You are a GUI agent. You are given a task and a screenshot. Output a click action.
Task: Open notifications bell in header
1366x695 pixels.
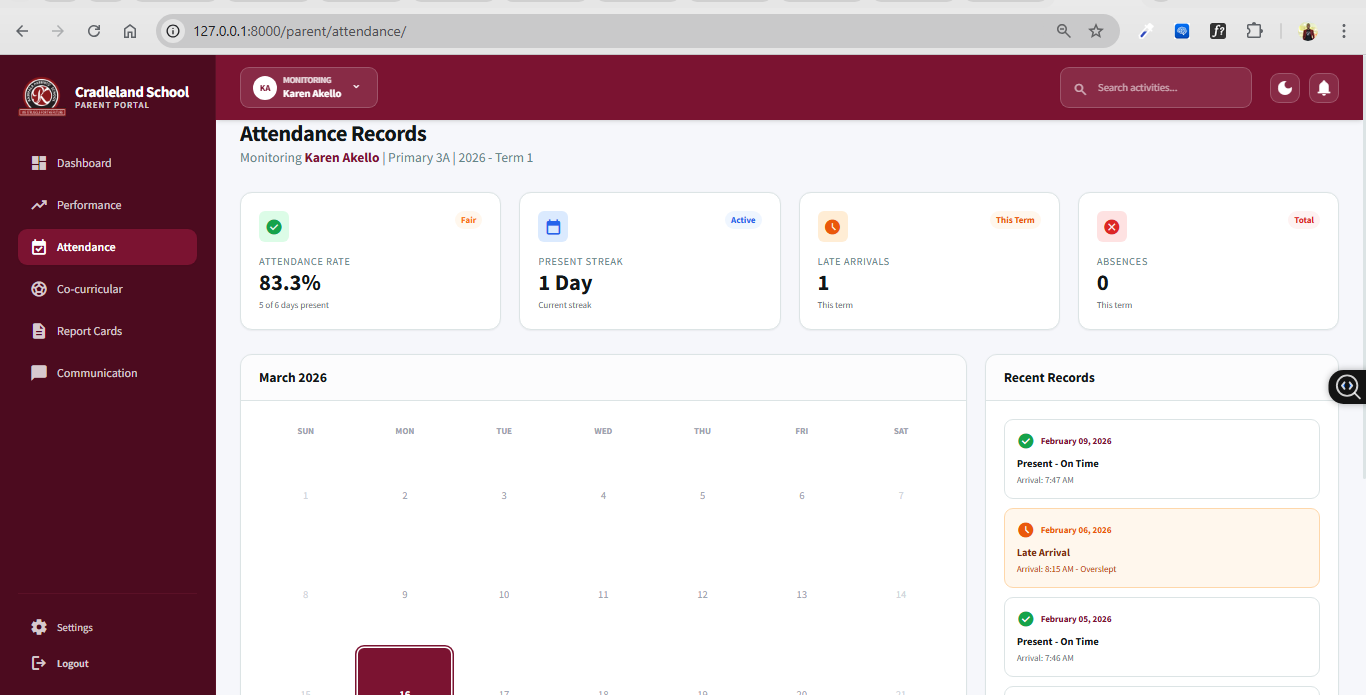(x=1324, y=88)
